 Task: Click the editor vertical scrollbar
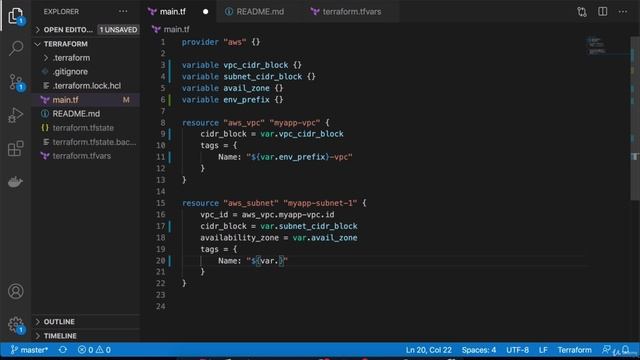(635, 118)
